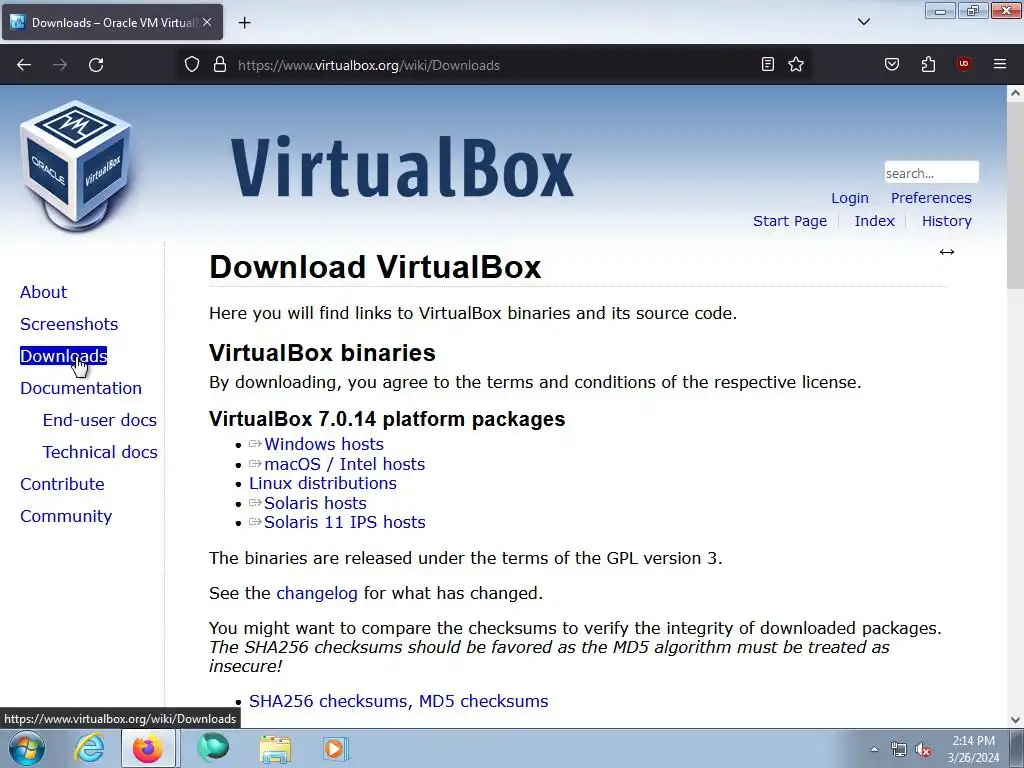
Task: Open the Preferences link
Action: pos(931,198)
